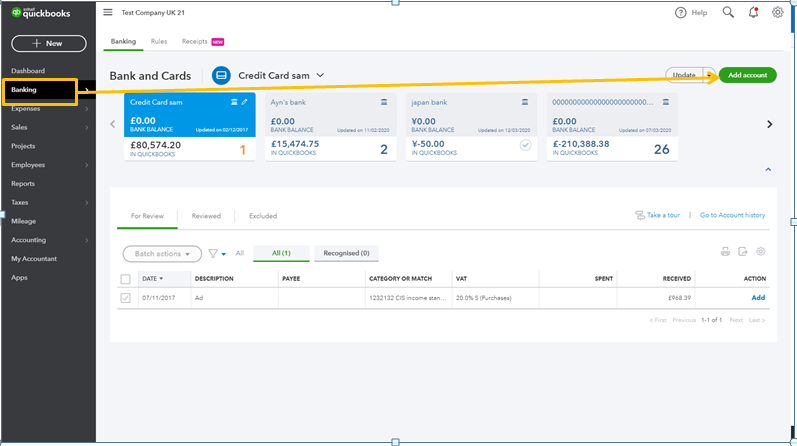Toggle the checkbox for the 07/11/2017 row

tap(125, 298)
